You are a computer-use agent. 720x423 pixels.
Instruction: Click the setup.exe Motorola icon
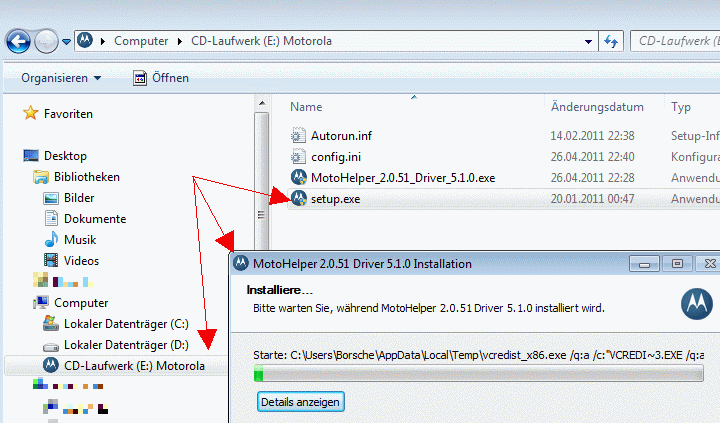point(298,198)
